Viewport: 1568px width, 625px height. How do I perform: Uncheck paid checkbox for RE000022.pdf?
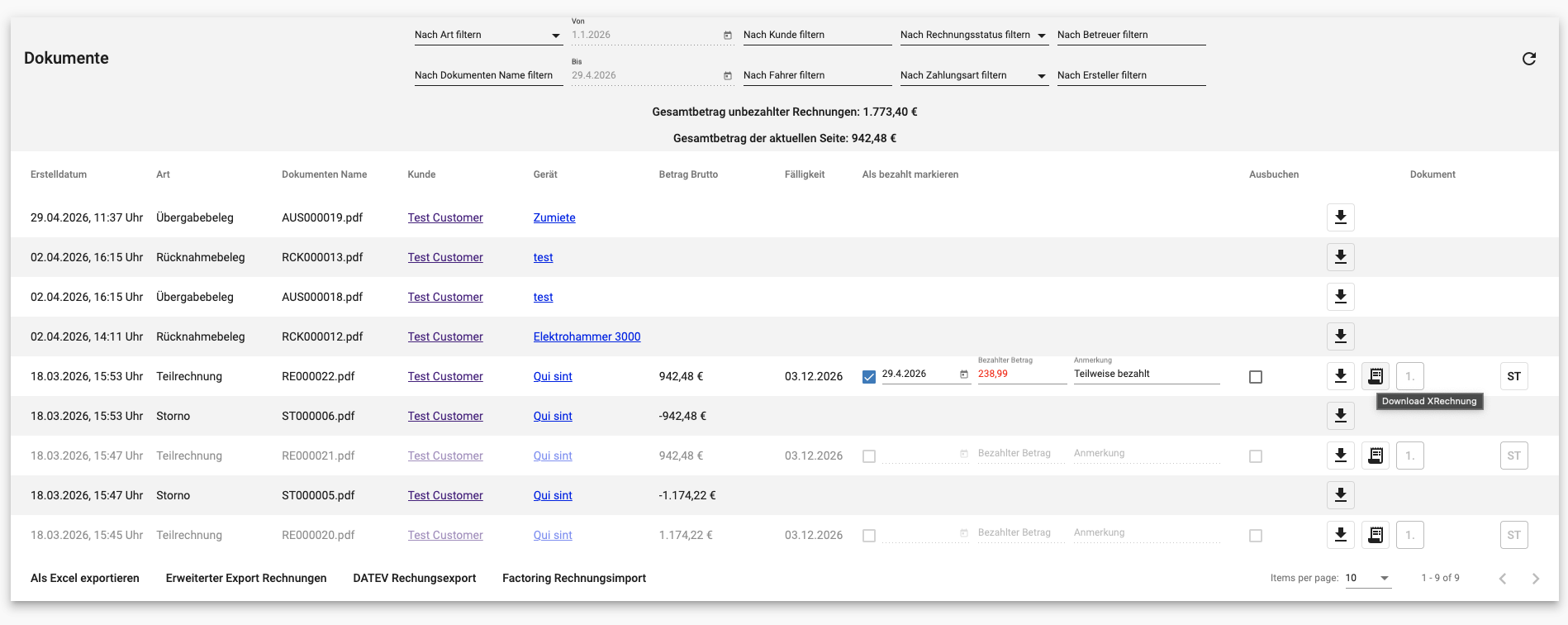coord(869,377)
